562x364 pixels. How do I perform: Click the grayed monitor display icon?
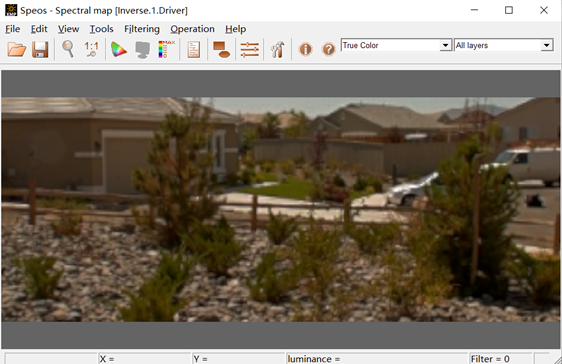pyautogui.click(x=142, y=49)
